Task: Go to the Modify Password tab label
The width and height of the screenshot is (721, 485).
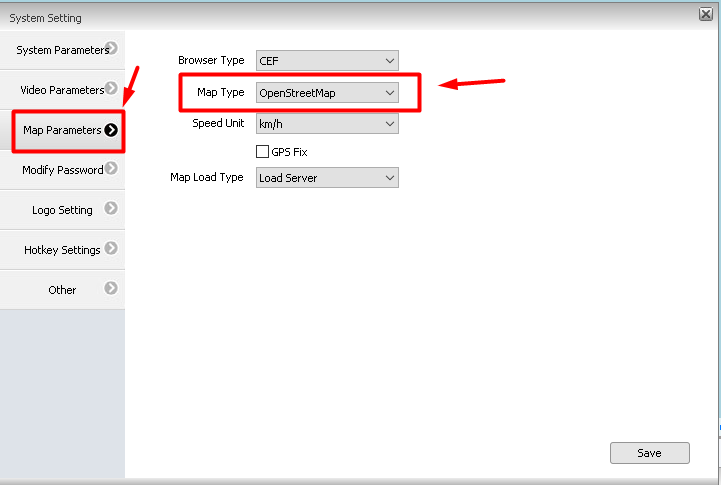Action: pos(62,170)
